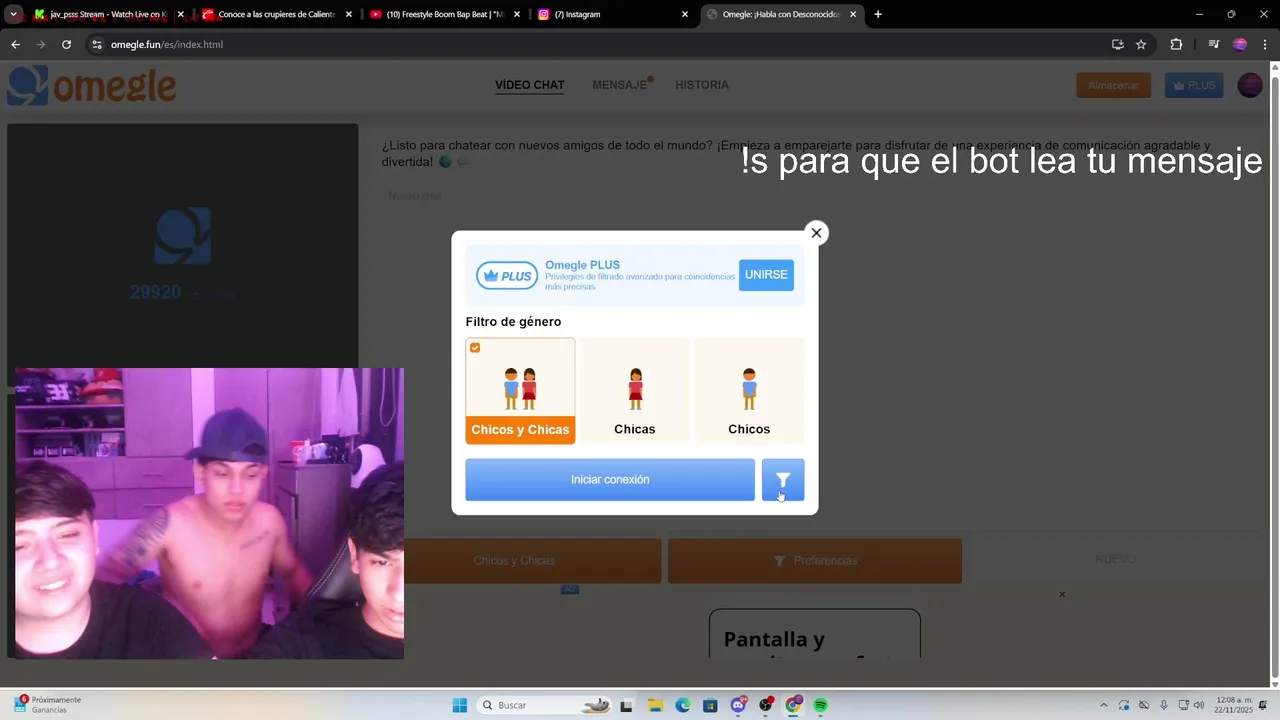The width and height of the screenshot is (1280, 720).
Task: Open the Windows Start menu
Action: 460,705
